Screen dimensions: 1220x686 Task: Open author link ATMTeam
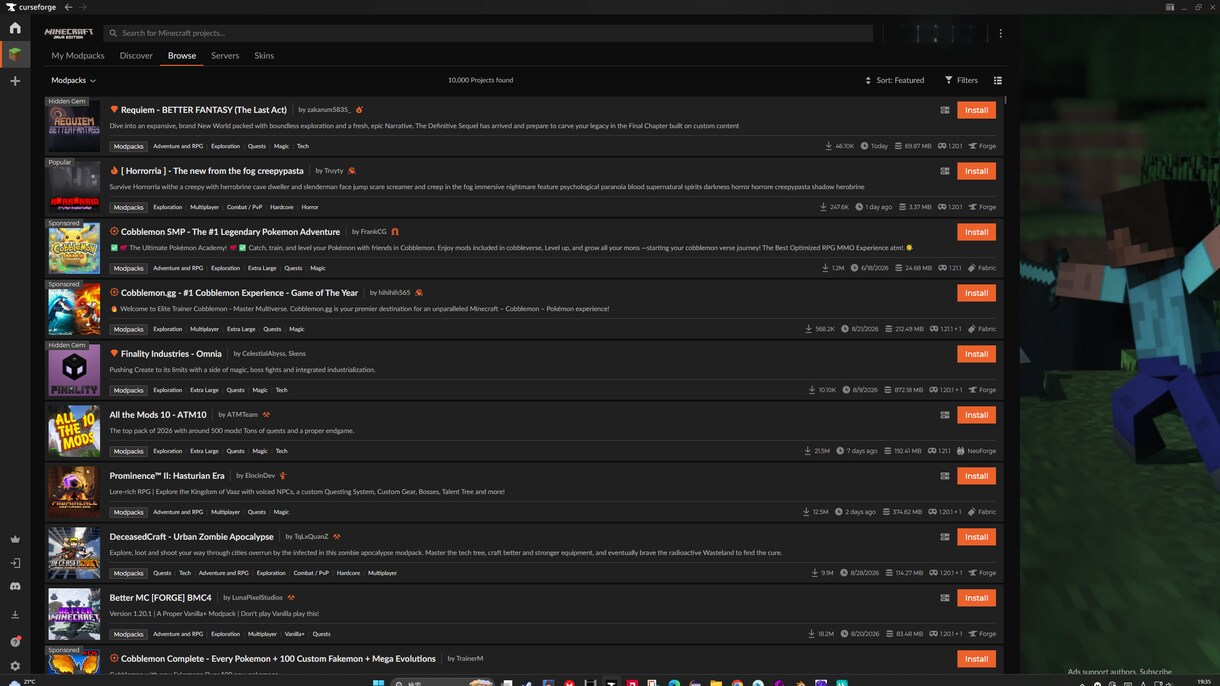pos(243,415)
